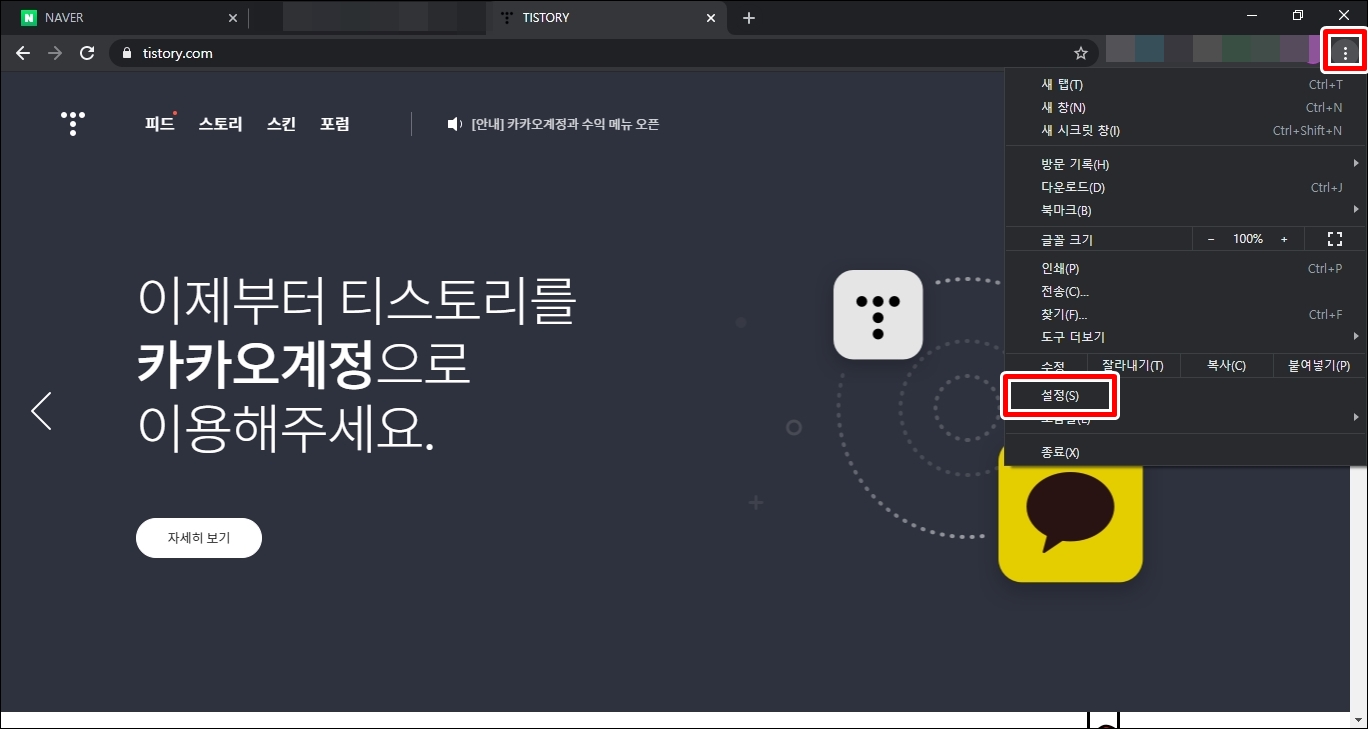Click the 자세히 보기 button
1368x729 pixels.
click(199, 538)
